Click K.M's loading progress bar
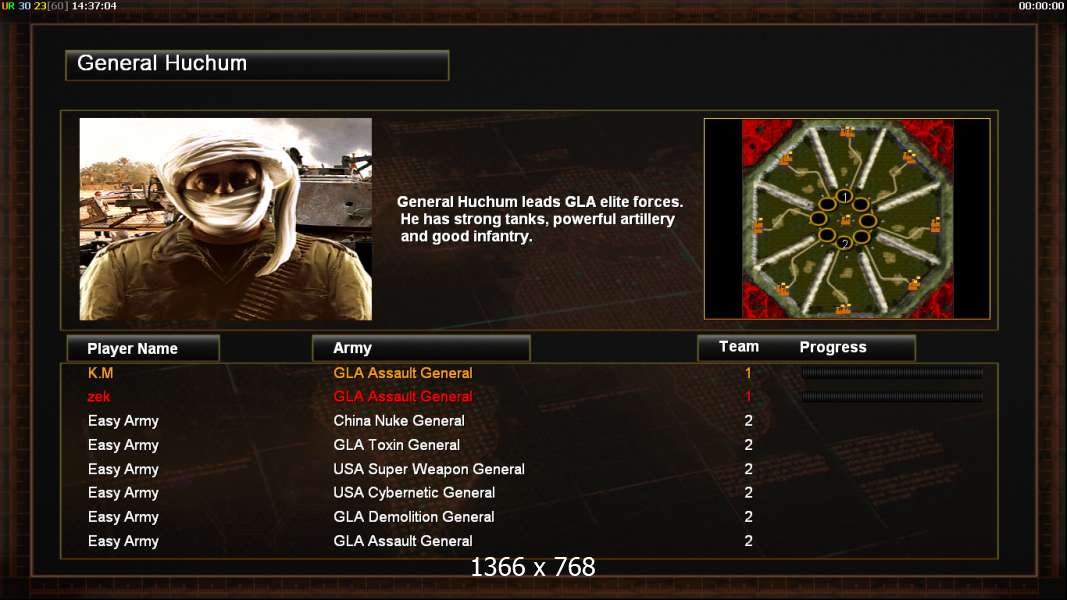 892,373
